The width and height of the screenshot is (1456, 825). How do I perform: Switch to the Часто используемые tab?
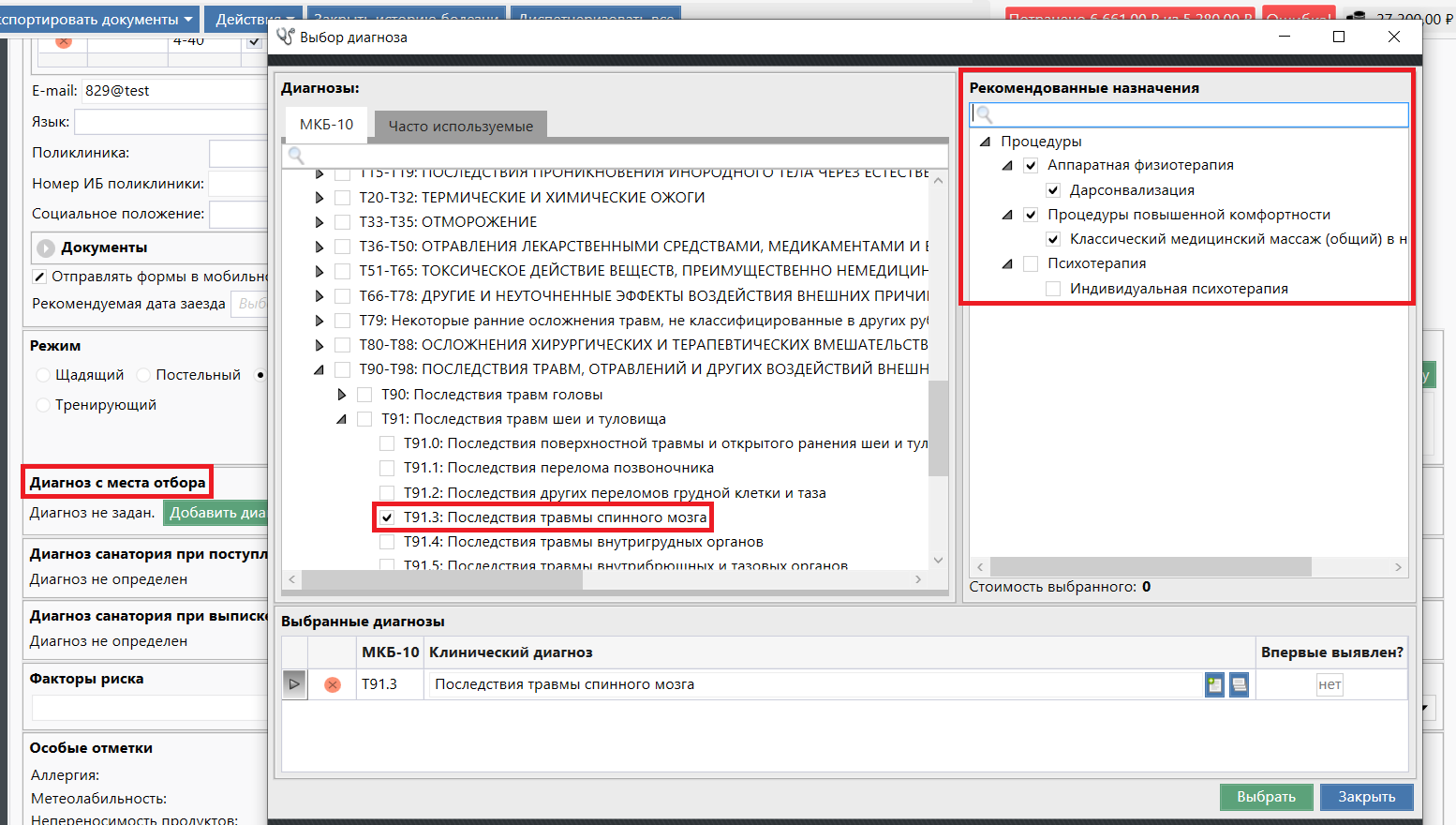pos(460,126)
